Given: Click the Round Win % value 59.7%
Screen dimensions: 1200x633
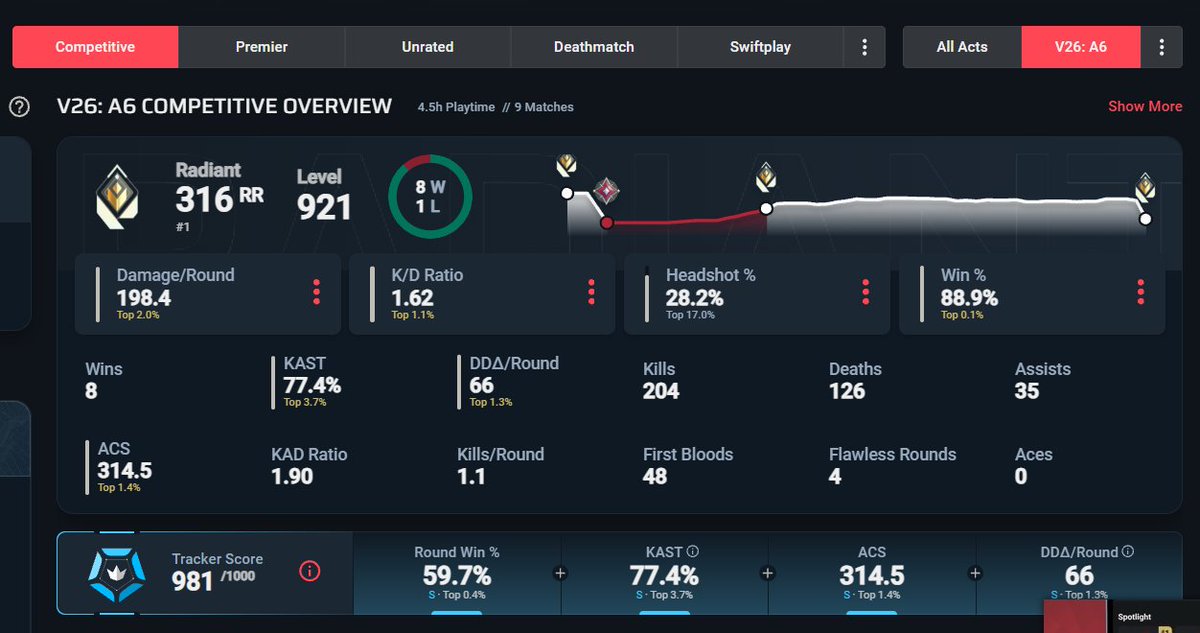Looking at the screenshot, I should (456, 576).
